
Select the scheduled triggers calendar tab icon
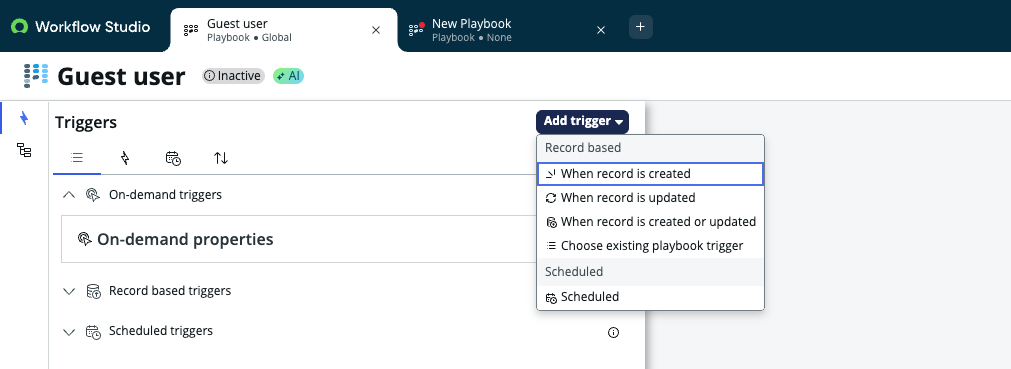[173, 158]
